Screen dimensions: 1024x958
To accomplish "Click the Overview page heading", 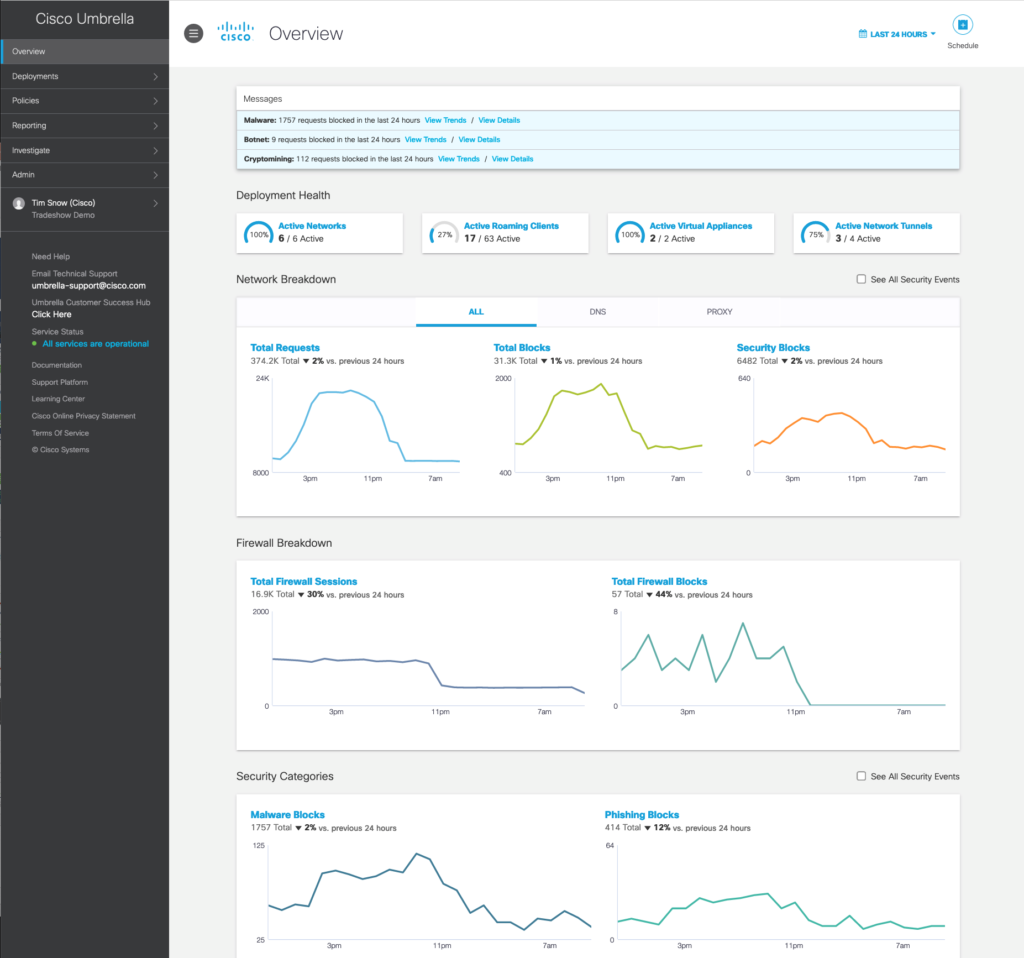I will pos(306,33).
